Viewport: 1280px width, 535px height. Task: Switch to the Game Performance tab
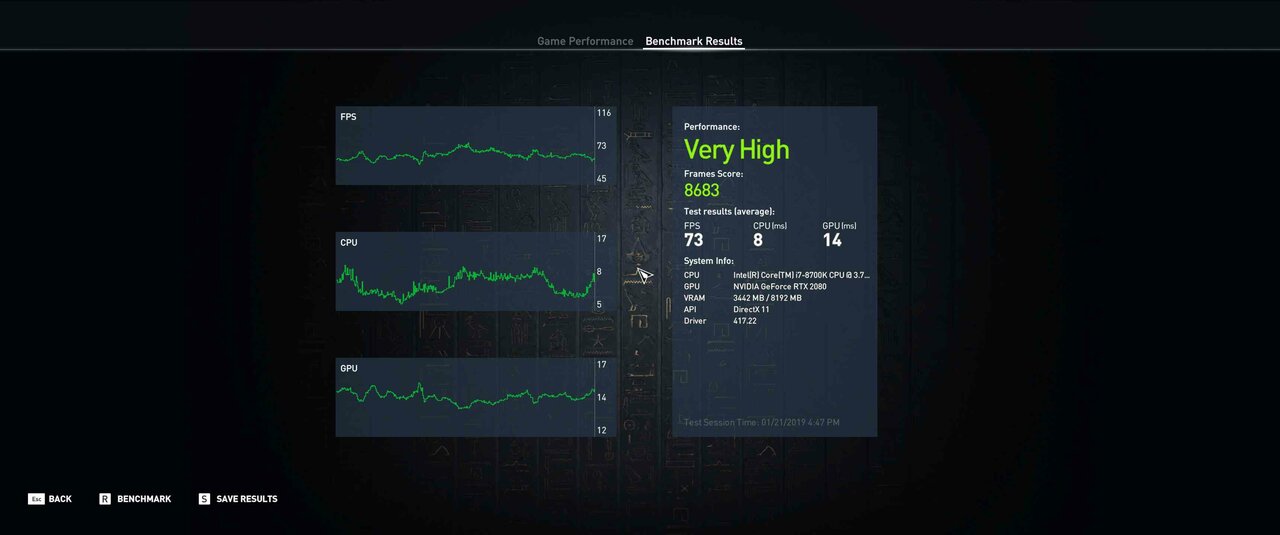(x=585, y=41)
